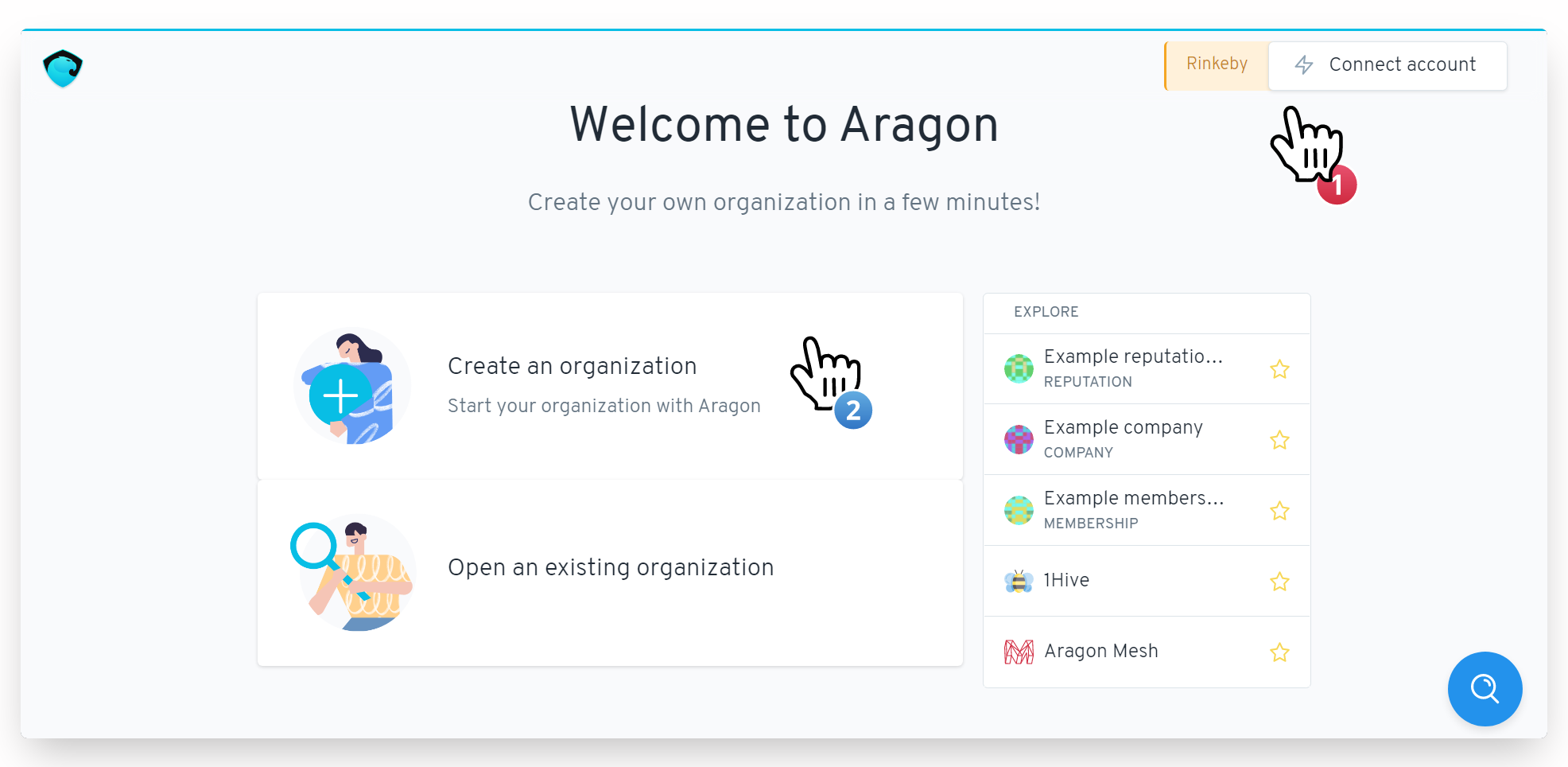This screenshot has height=767, width=1568.
Task: Toggle the star for Example membership
Action: 1279,511
